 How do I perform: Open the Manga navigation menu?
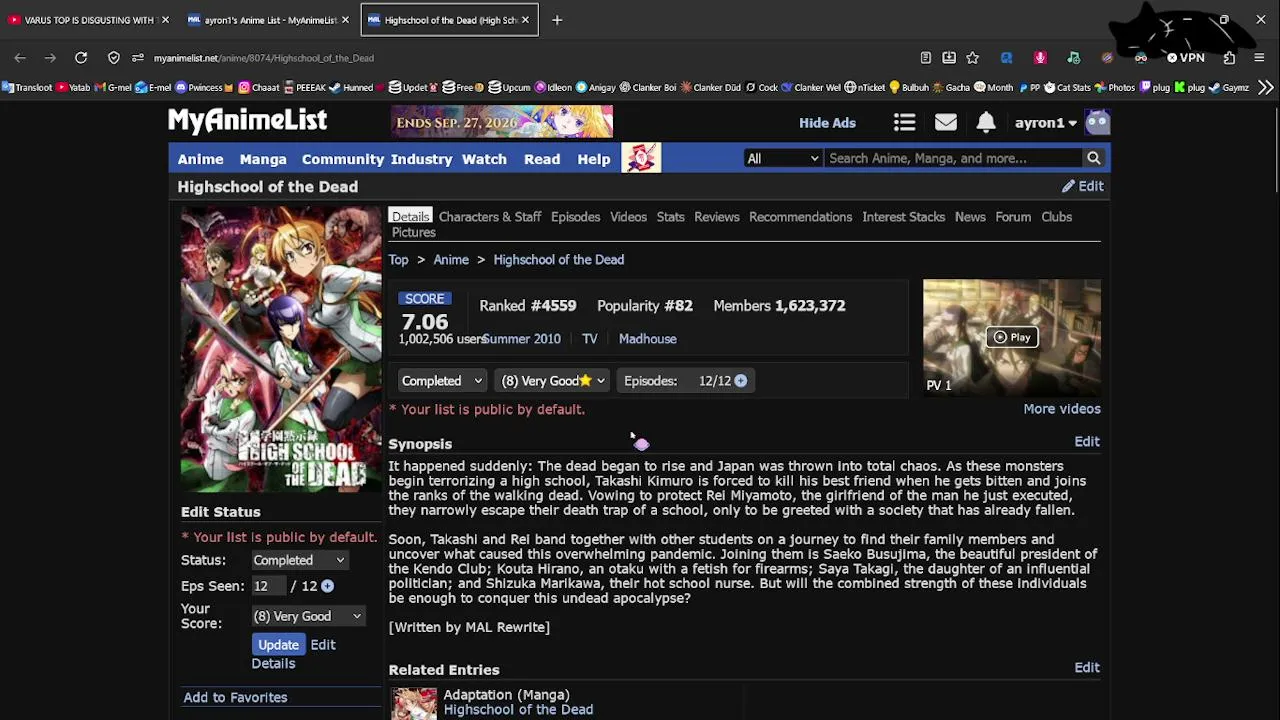click(x=263, y=159)
